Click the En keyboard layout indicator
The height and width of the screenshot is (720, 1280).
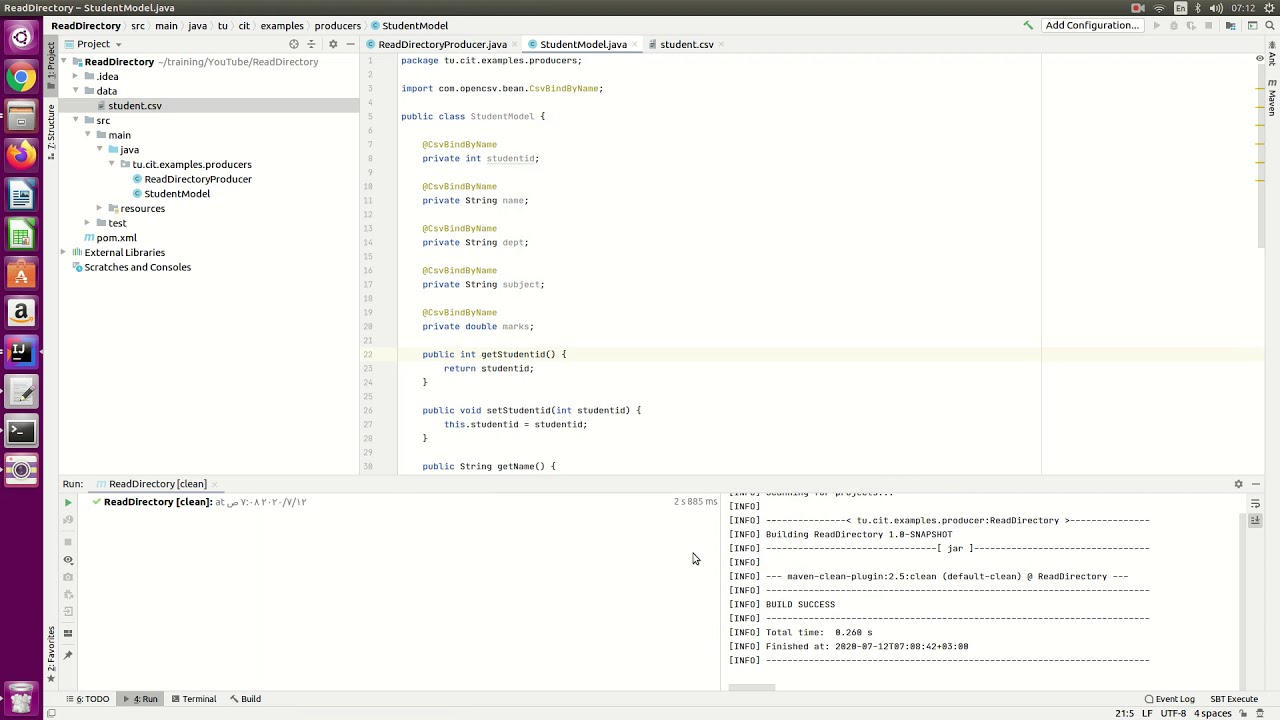pos(1180,8)
